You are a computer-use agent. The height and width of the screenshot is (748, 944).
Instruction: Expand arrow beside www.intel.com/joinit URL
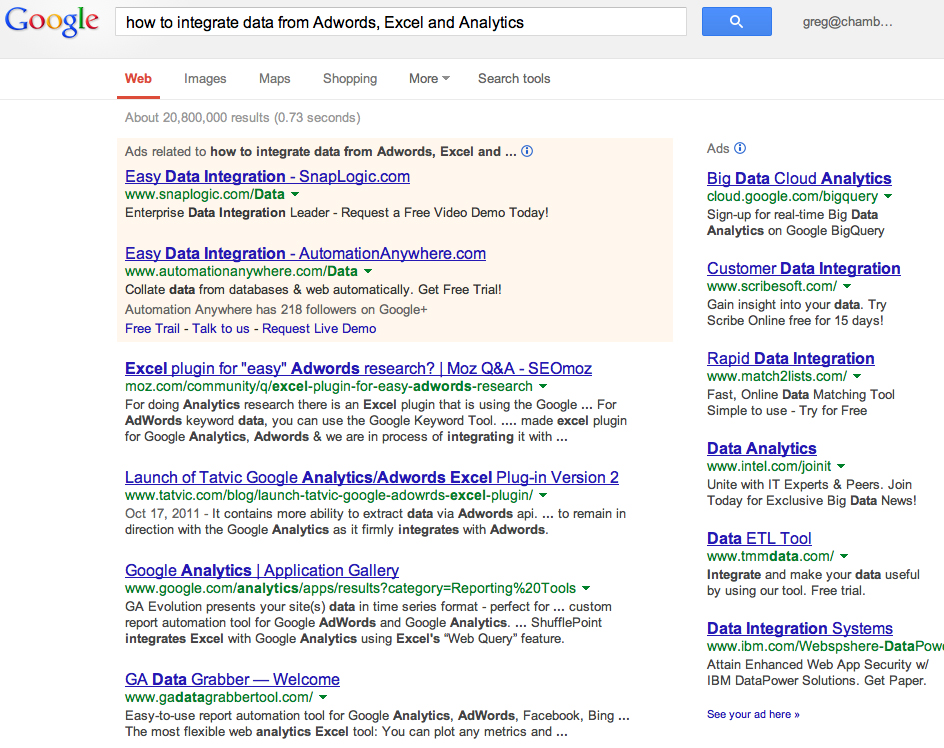point(840,466)
